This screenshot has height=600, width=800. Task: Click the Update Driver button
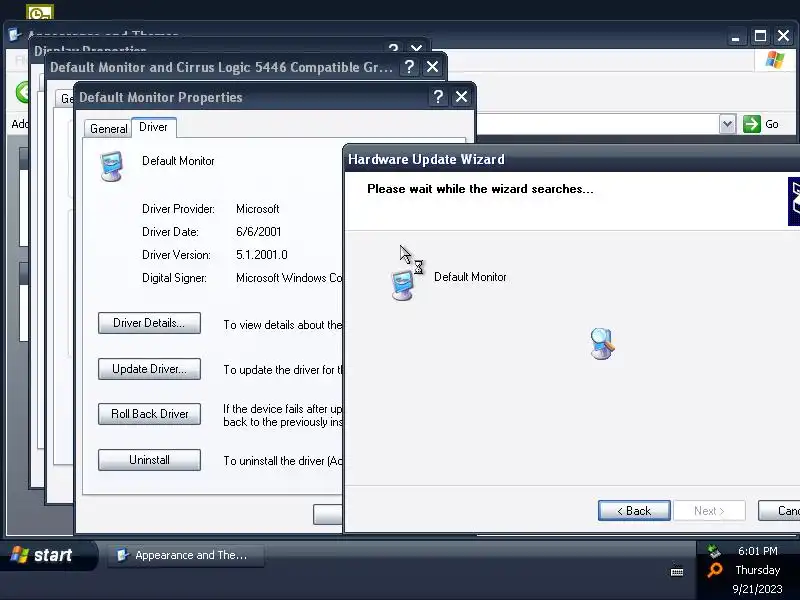click(x=149, y=369)
